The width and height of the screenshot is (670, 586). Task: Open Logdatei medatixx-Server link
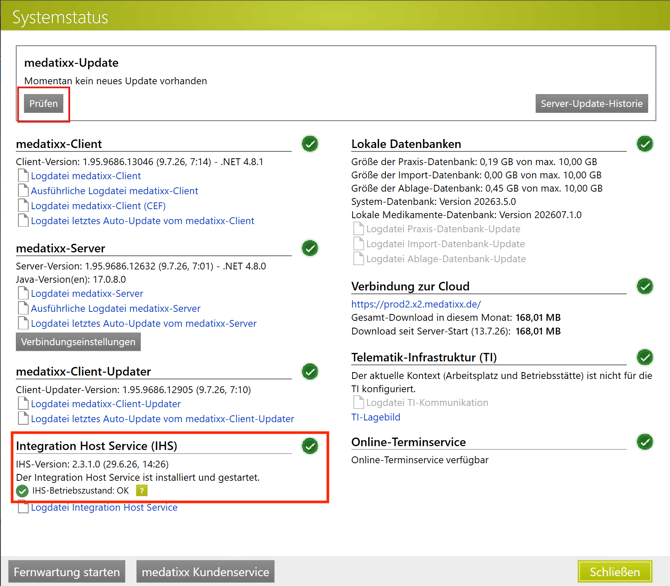tap(87, 293)
